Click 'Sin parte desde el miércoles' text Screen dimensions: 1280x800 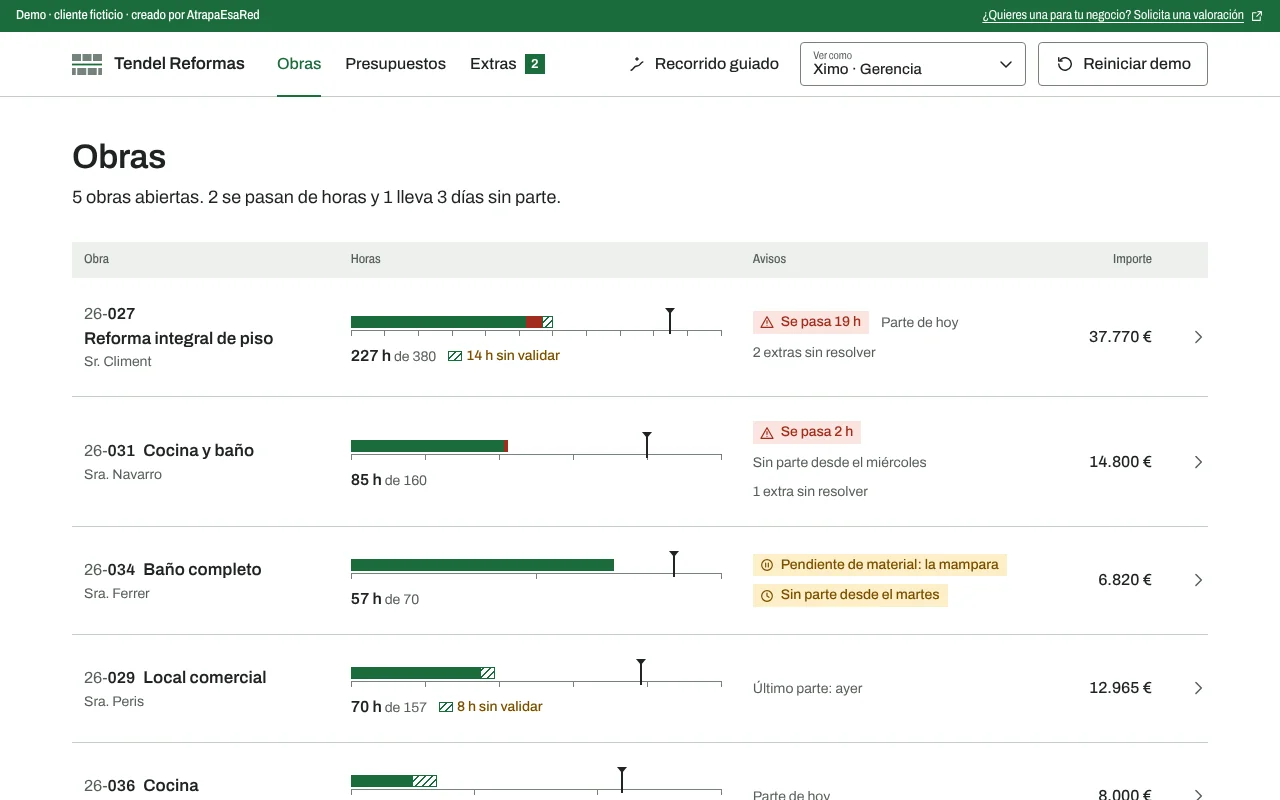click(840, 462)
